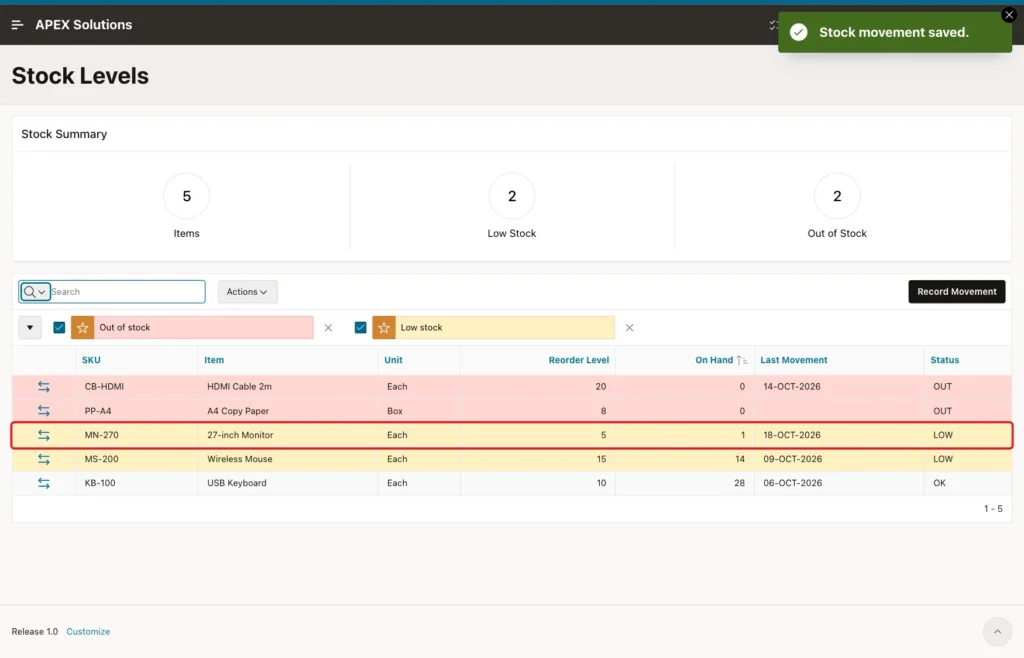Click the Record Movement button
1024x658 pixels.
pyautogui.click(x=957, y=292)
